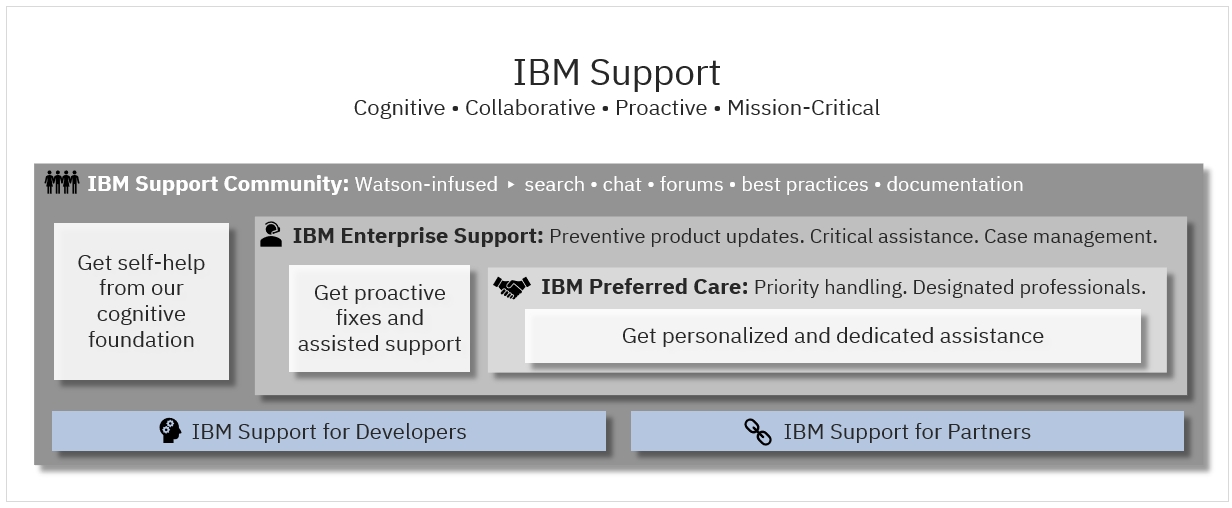
Task: Select the 'Get self-help from our cognitive foundation' box
Action: pos(141,301)
